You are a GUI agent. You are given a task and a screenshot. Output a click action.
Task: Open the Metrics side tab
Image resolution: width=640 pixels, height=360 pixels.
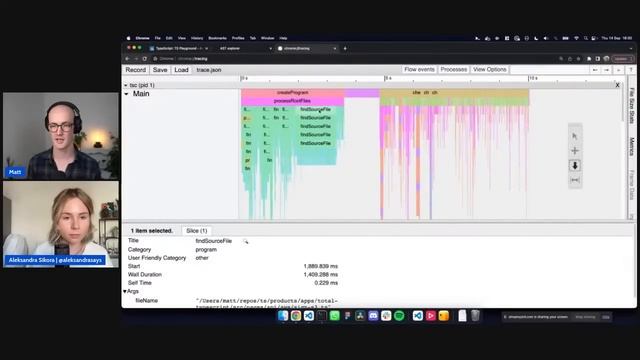632,147
